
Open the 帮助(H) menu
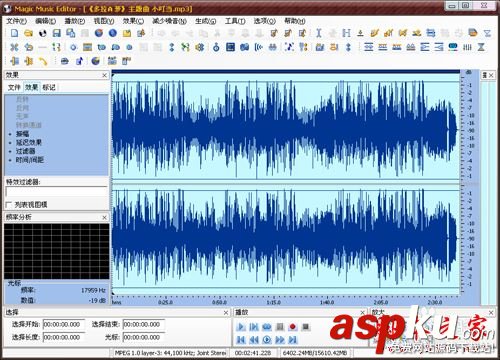click(x=295, y=21)
